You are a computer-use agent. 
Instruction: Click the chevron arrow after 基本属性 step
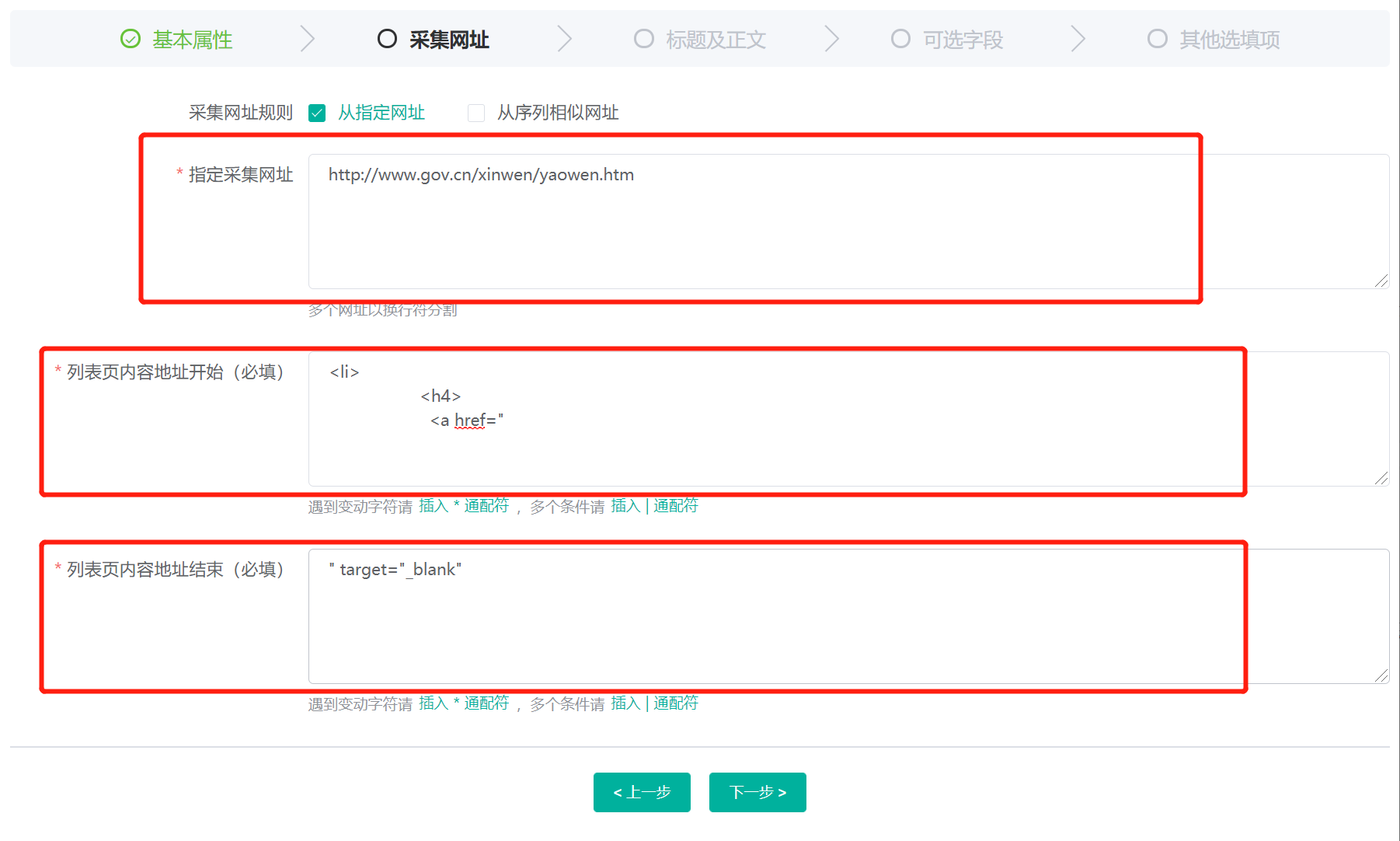[x=308, y=39]
